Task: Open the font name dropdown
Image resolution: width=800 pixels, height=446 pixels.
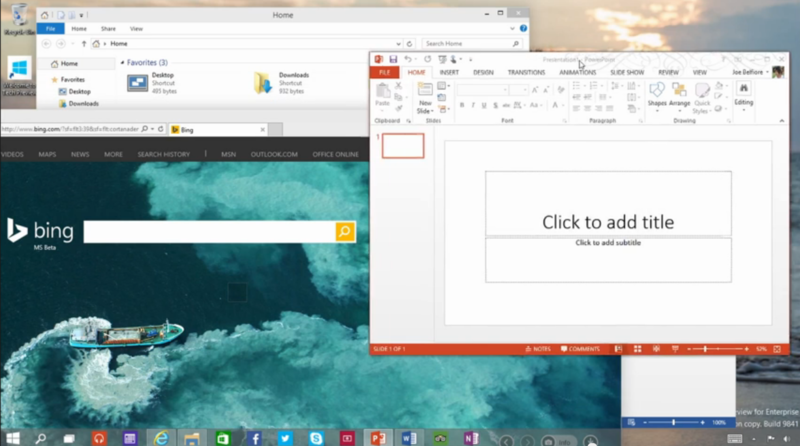Action: [x=505, y=90]
